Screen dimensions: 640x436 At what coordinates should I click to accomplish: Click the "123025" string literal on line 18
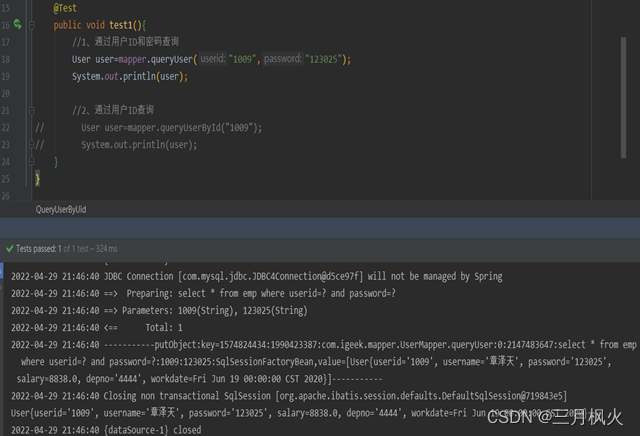coord(324,59)
